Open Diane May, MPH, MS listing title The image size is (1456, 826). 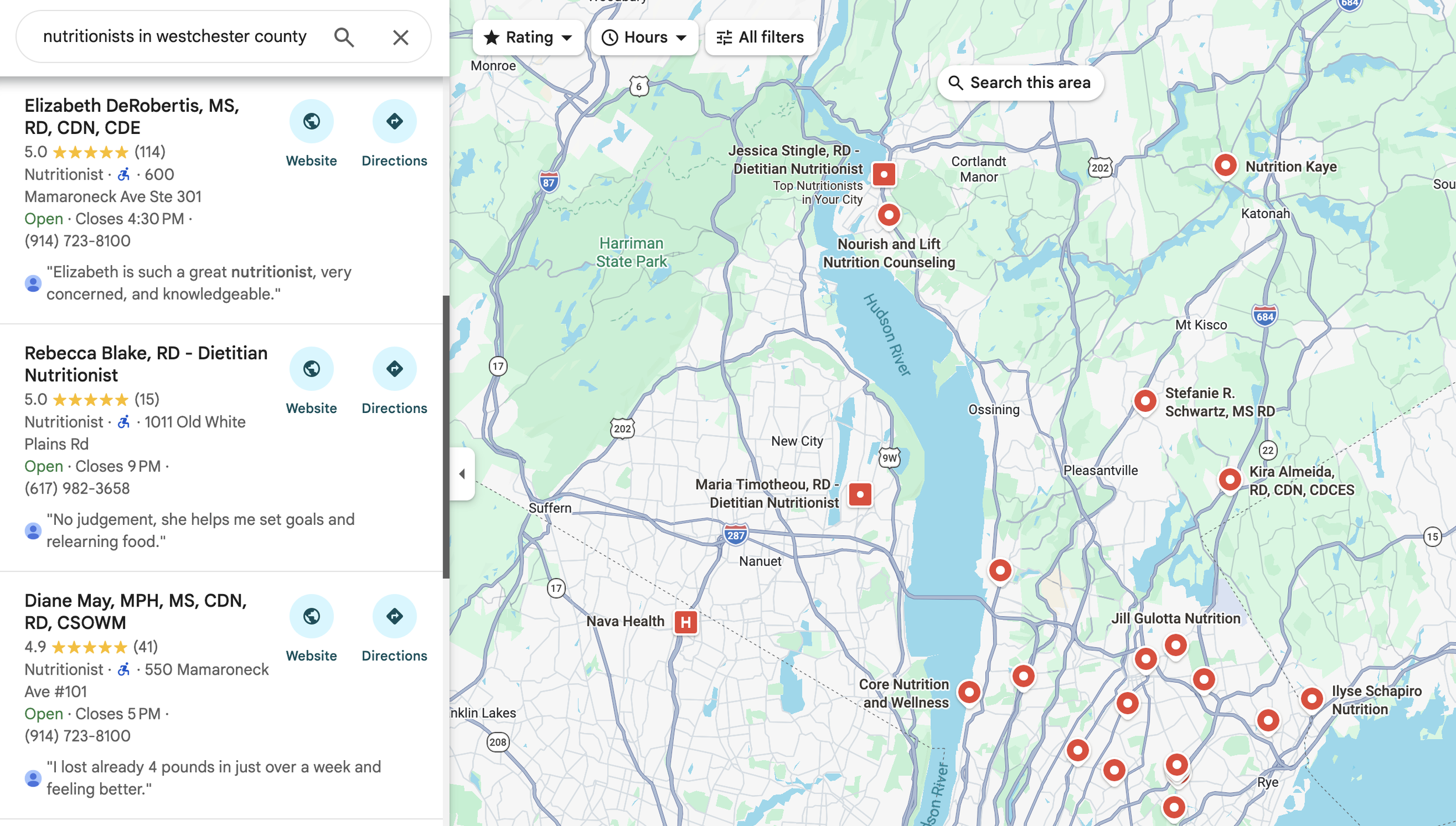[x=136, y=612]
